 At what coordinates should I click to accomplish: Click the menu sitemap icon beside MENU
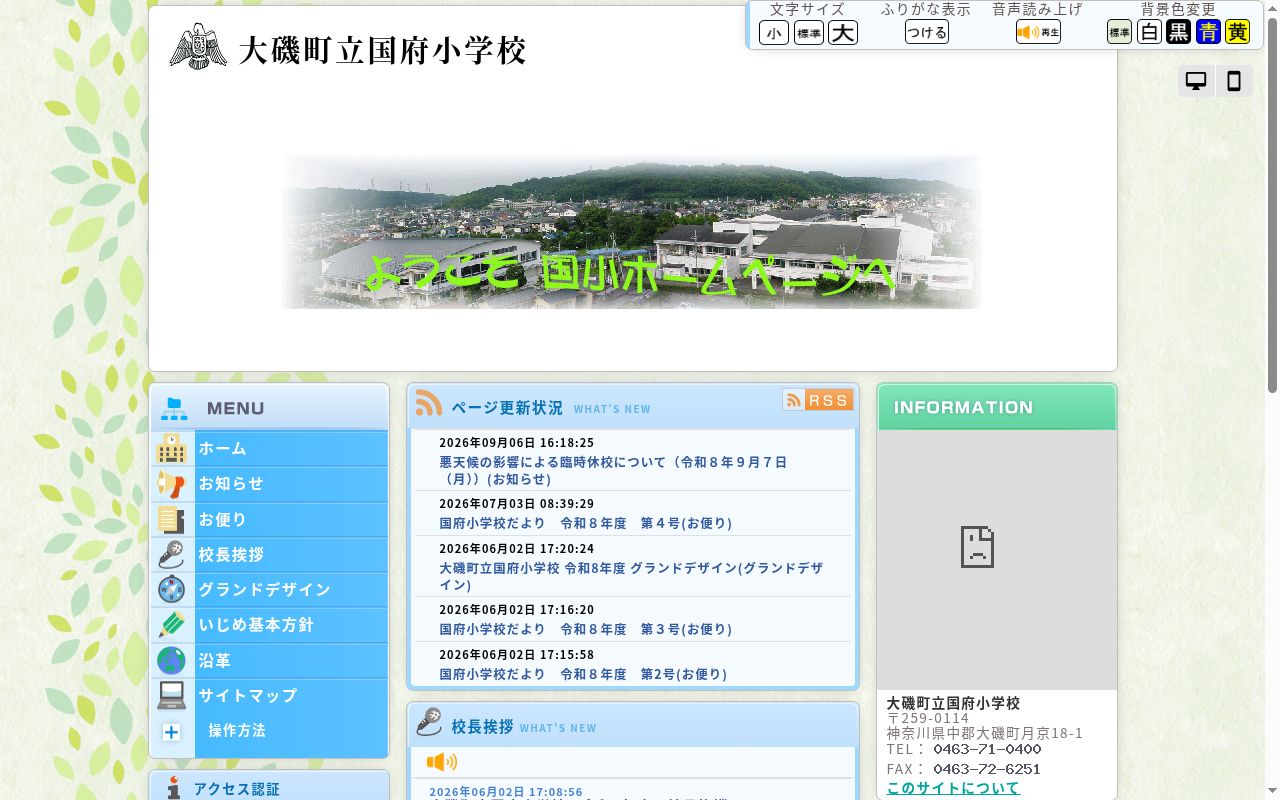pos(176,407)
